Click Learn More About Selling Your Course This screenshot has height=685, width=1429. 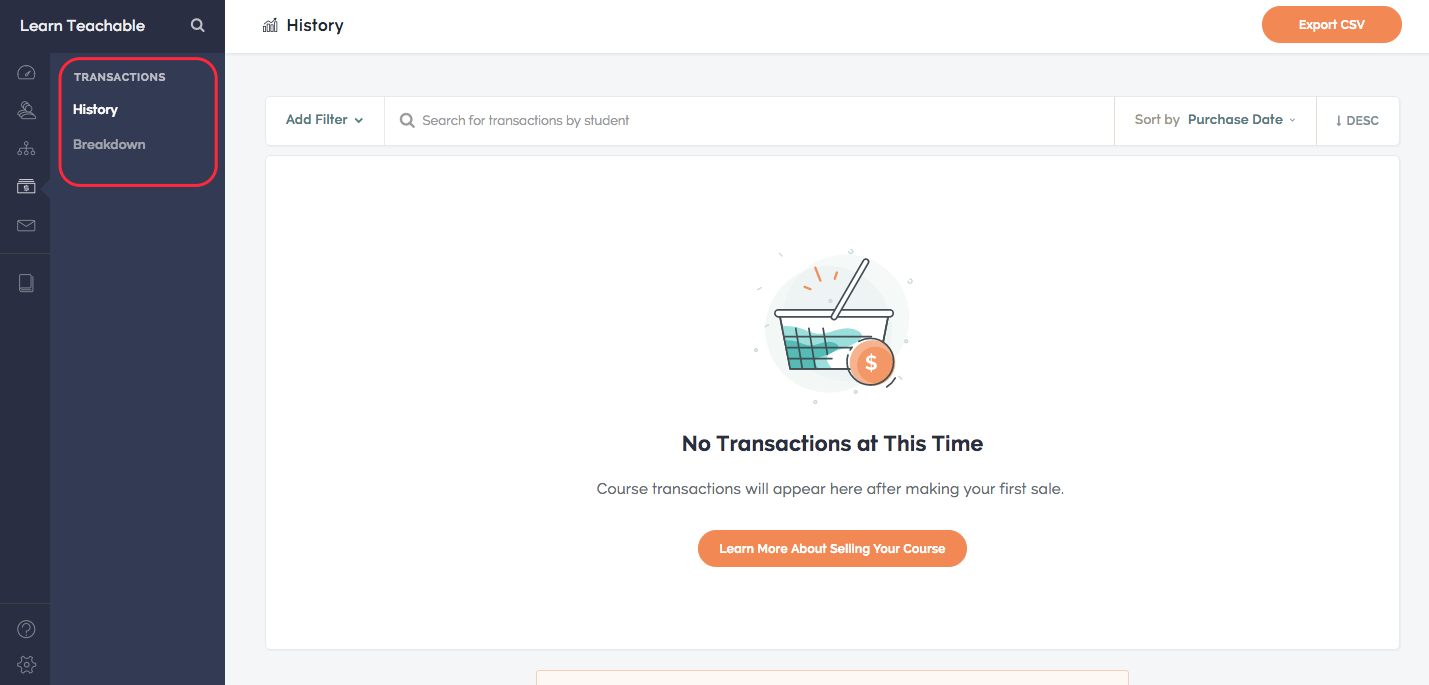pos(832,548)
